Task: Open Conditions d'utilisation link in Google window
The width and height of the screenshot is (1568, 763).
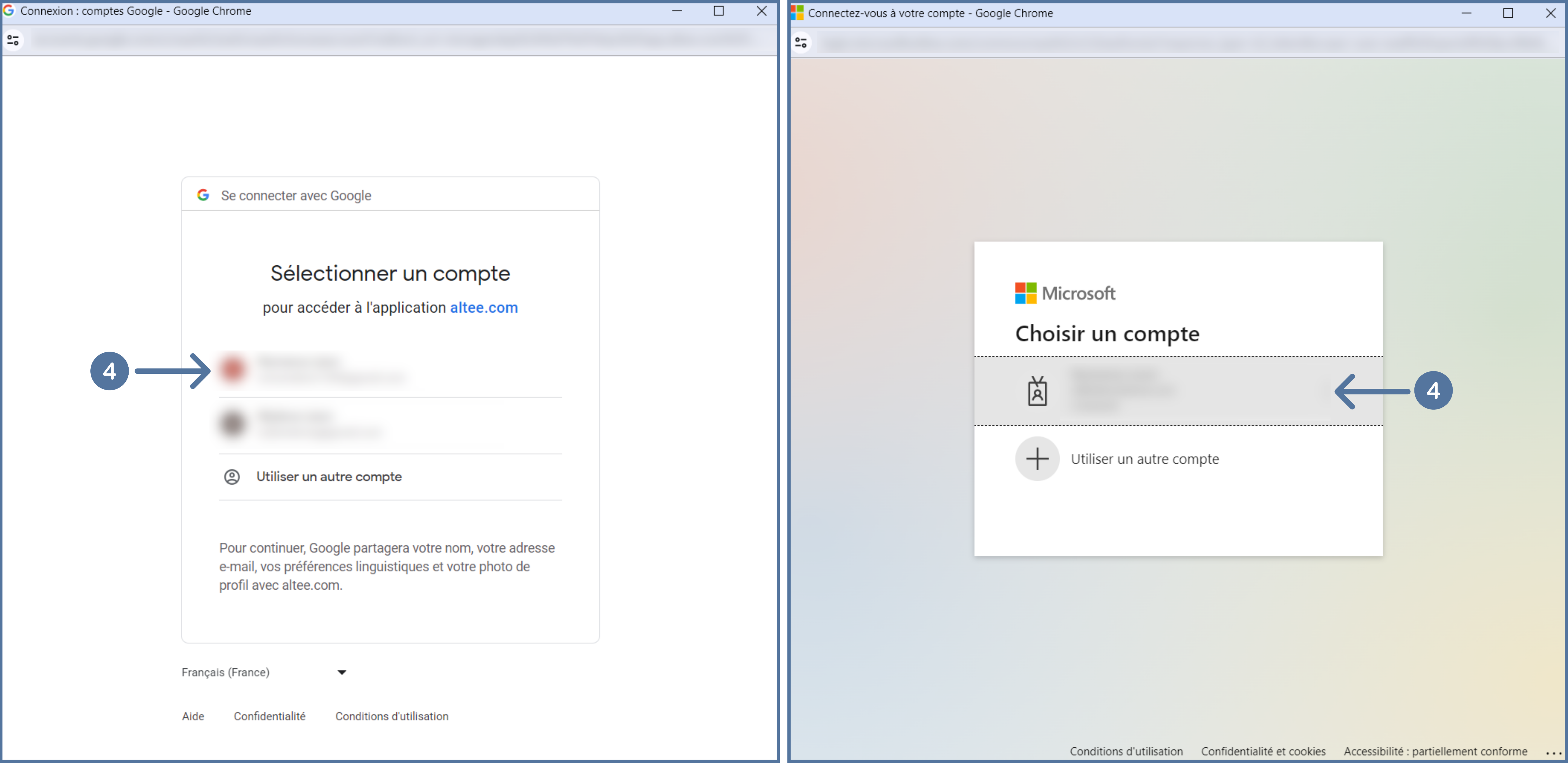Action: tap(392, 716)
